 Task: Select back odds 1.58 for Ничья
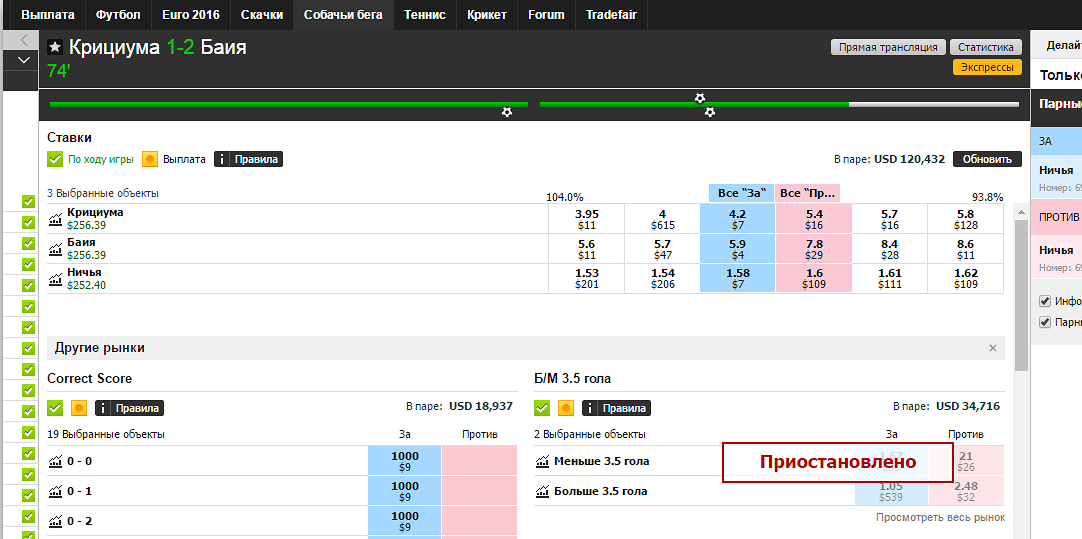pos(738,278)
